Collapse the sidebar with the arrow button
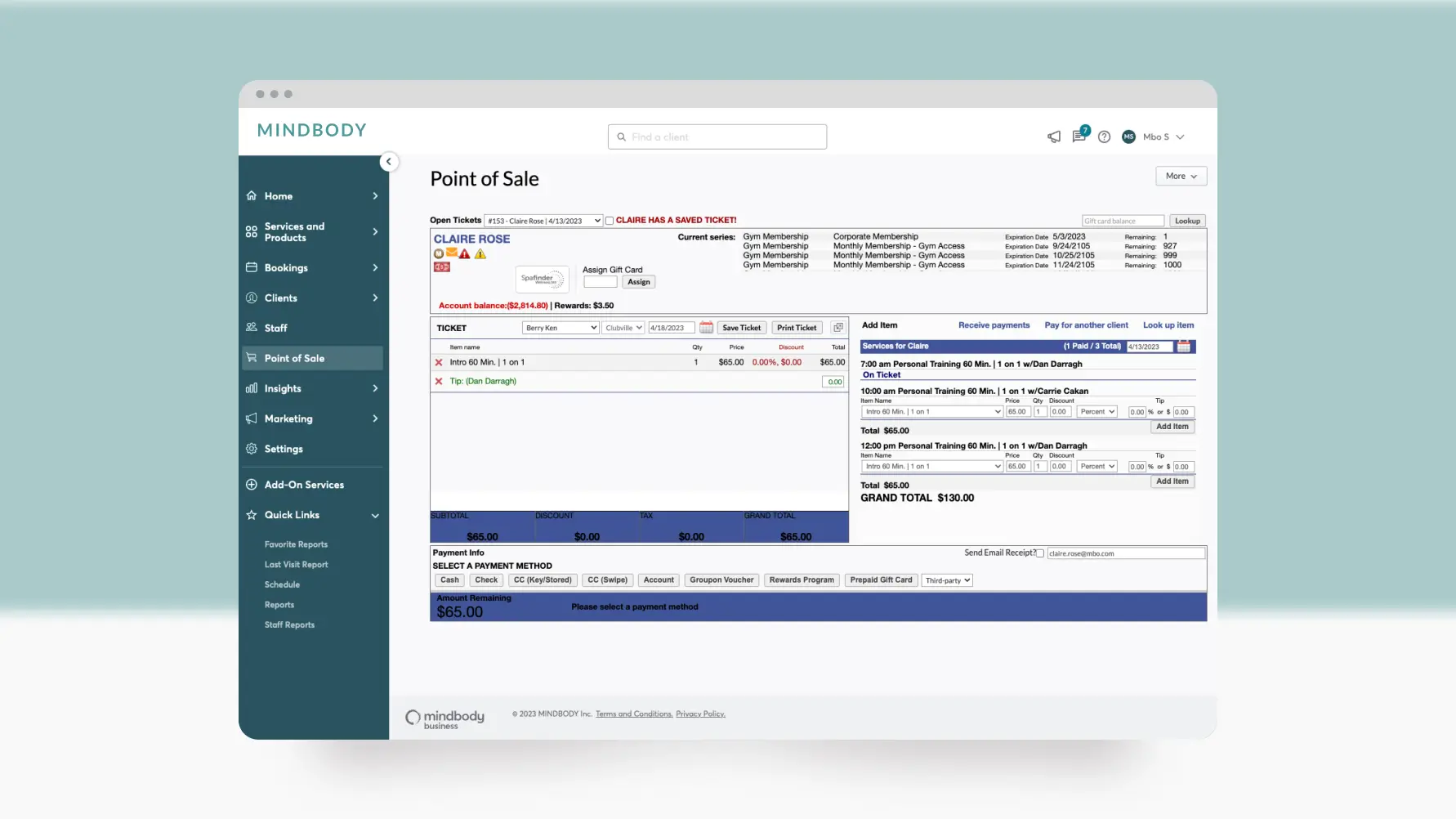Screen dimensions: 1456x819 pos(389,162)
